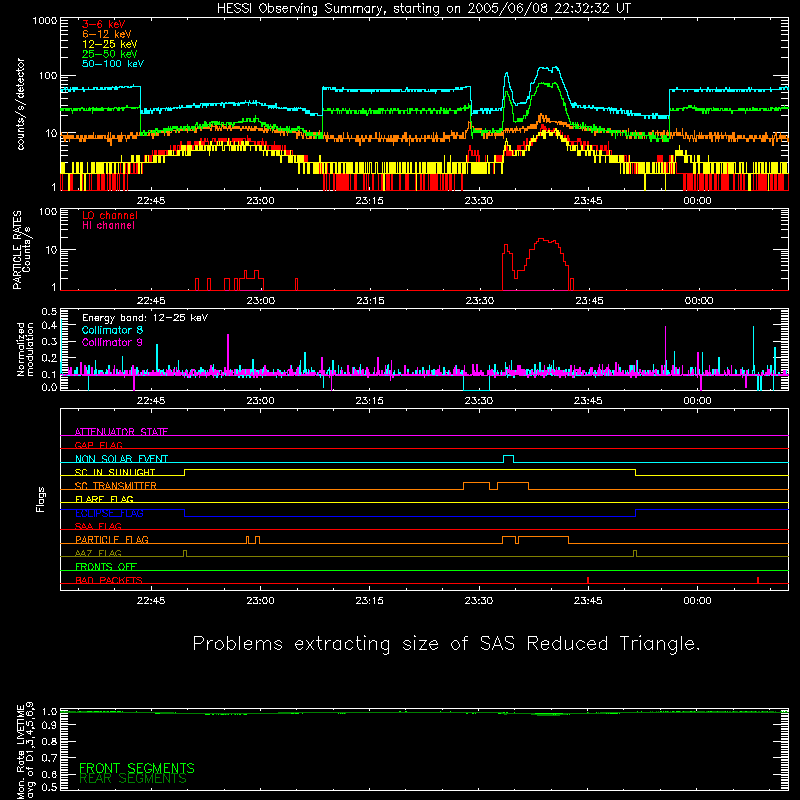Image resolution: width=800 pixels, height=800 pixels.
Task: Click the '1000' tick on the counts axis
Action: [45, 21]
